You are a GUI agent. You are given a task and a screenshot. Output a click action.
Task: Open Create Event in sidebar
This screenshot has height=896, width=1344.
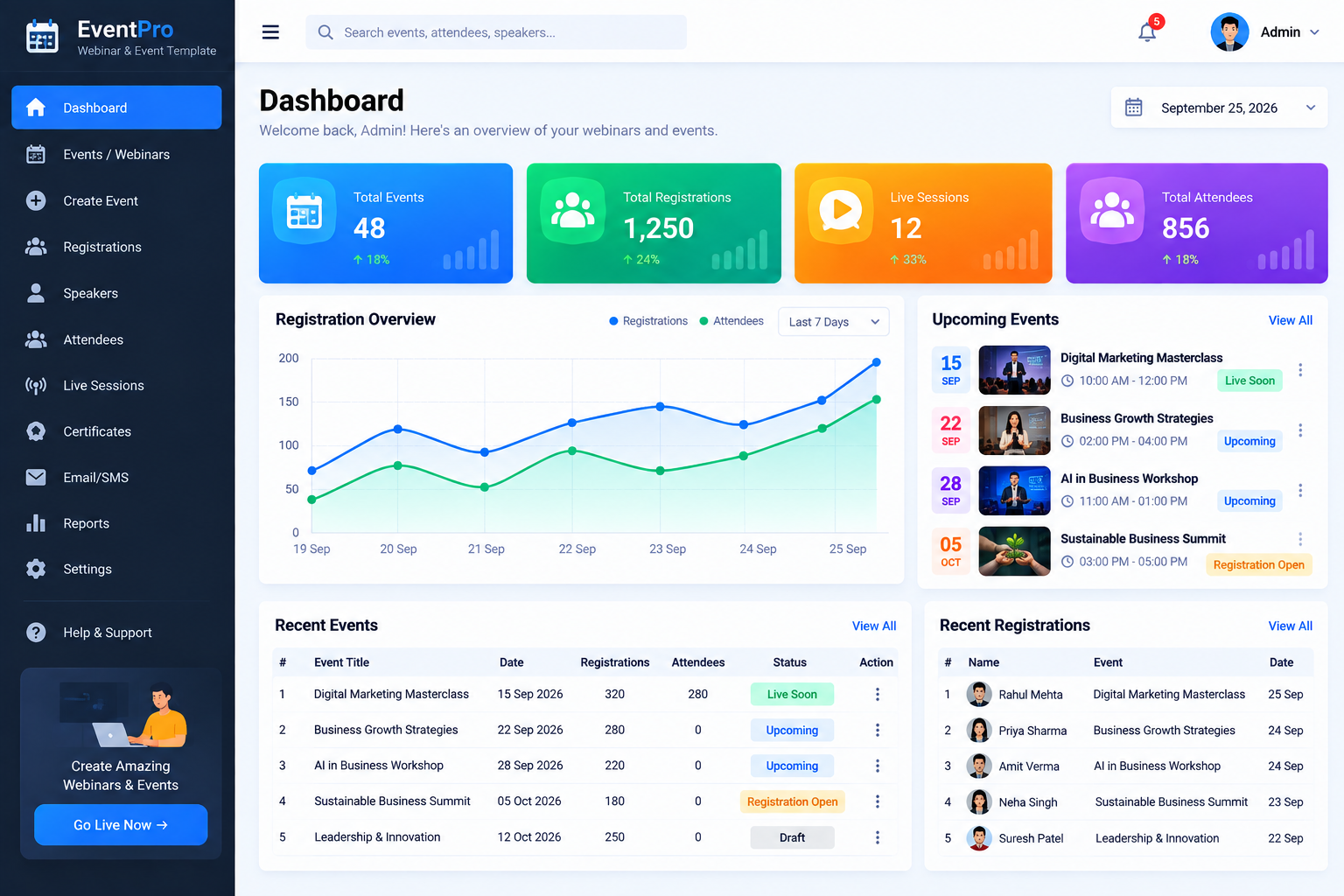point(116,200)
